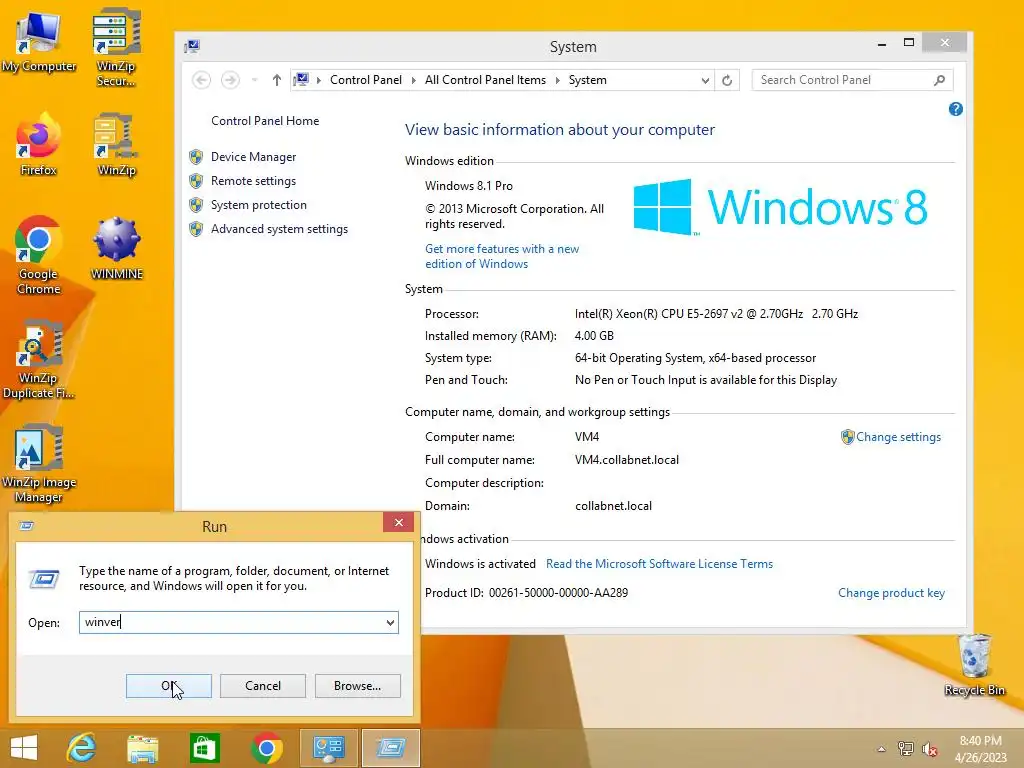Image resolution: width=1024 pixels, height=768 pixels.
Task: Click All Control Panel Items breadcrumb
Action: 485,80
